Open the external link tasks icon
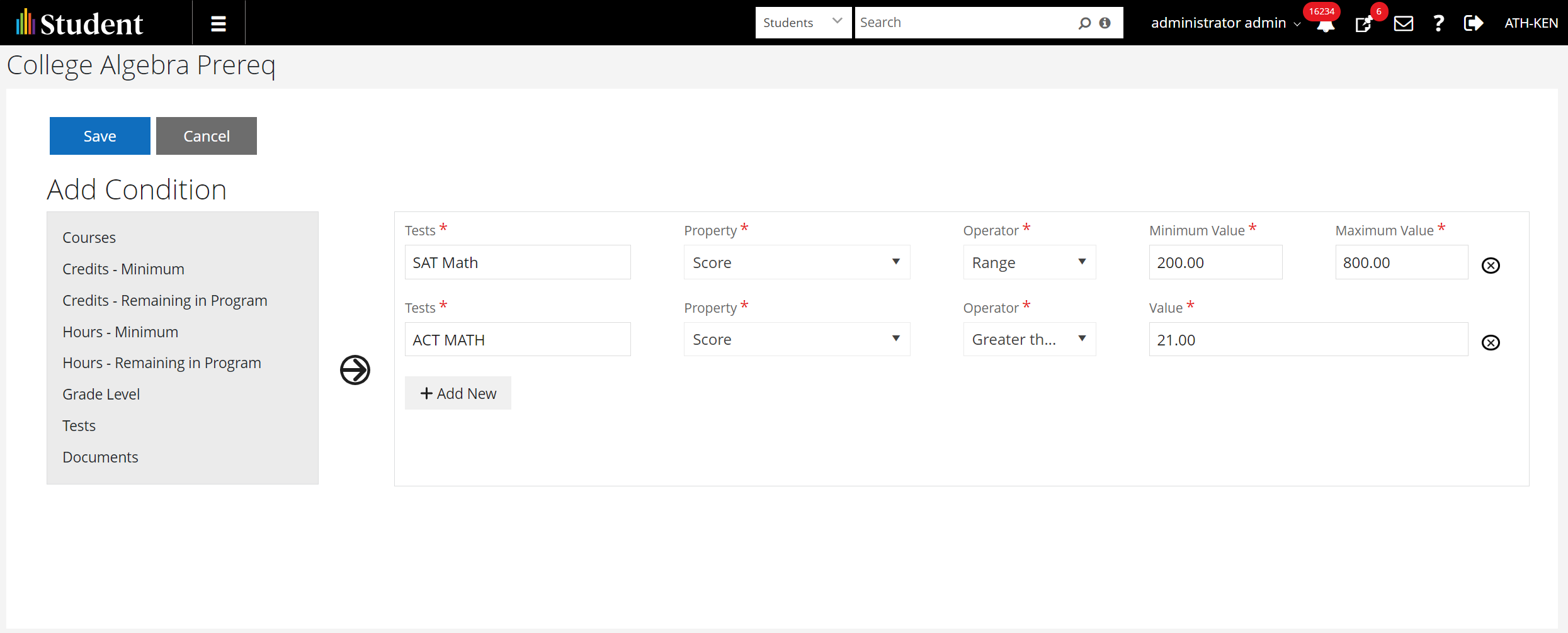The image size is (1568, 633). pos(1364,24)
